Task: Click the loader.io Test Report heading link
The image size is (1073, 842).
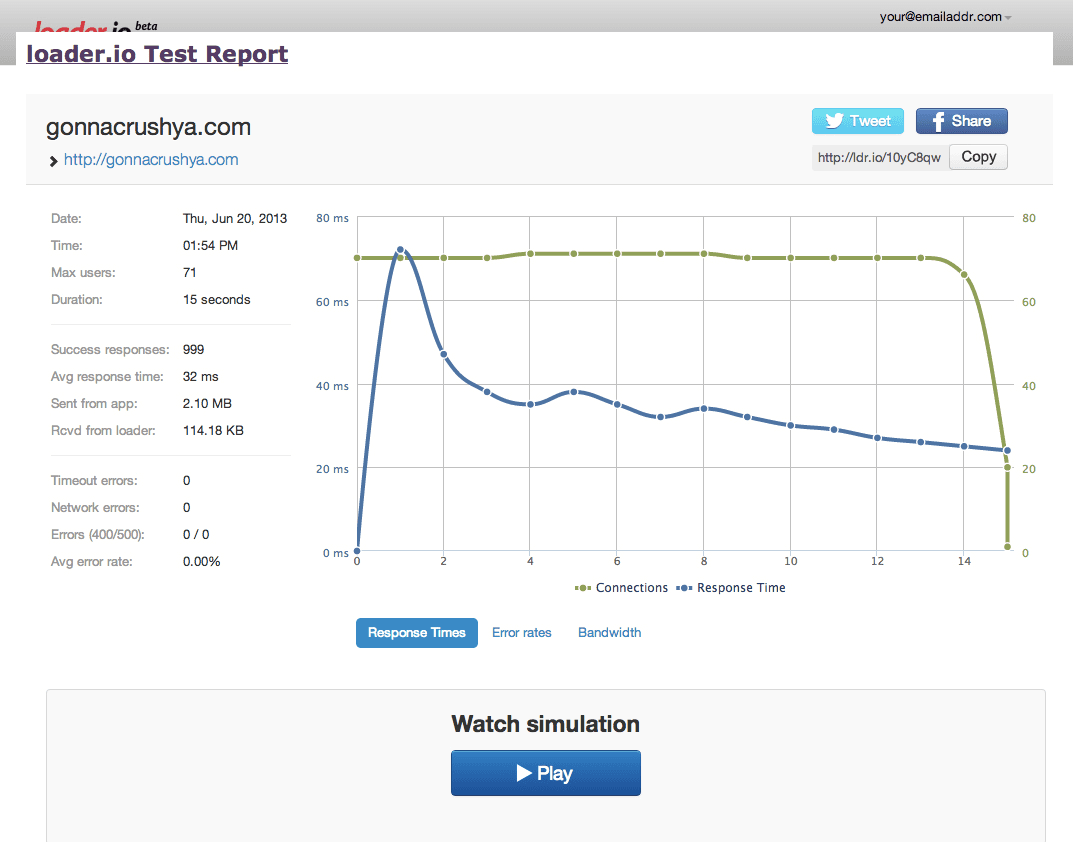Action: coord(157,54)
